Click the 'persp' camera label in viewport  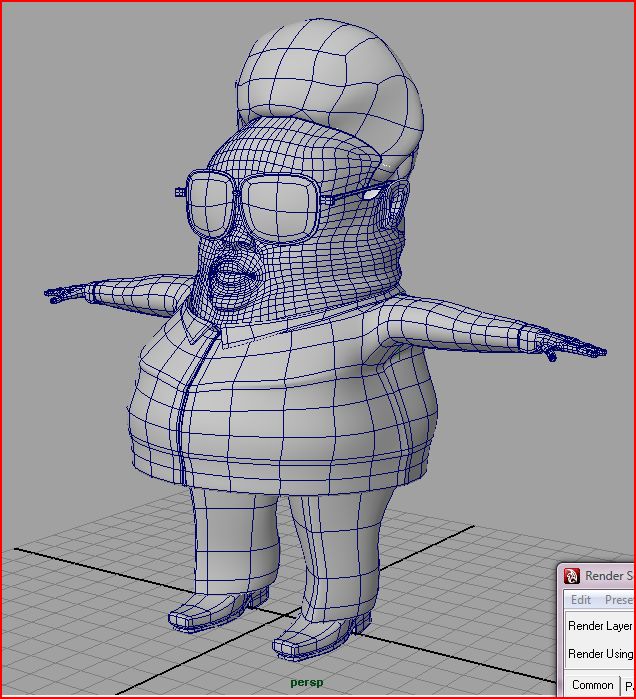pos(307,682)
